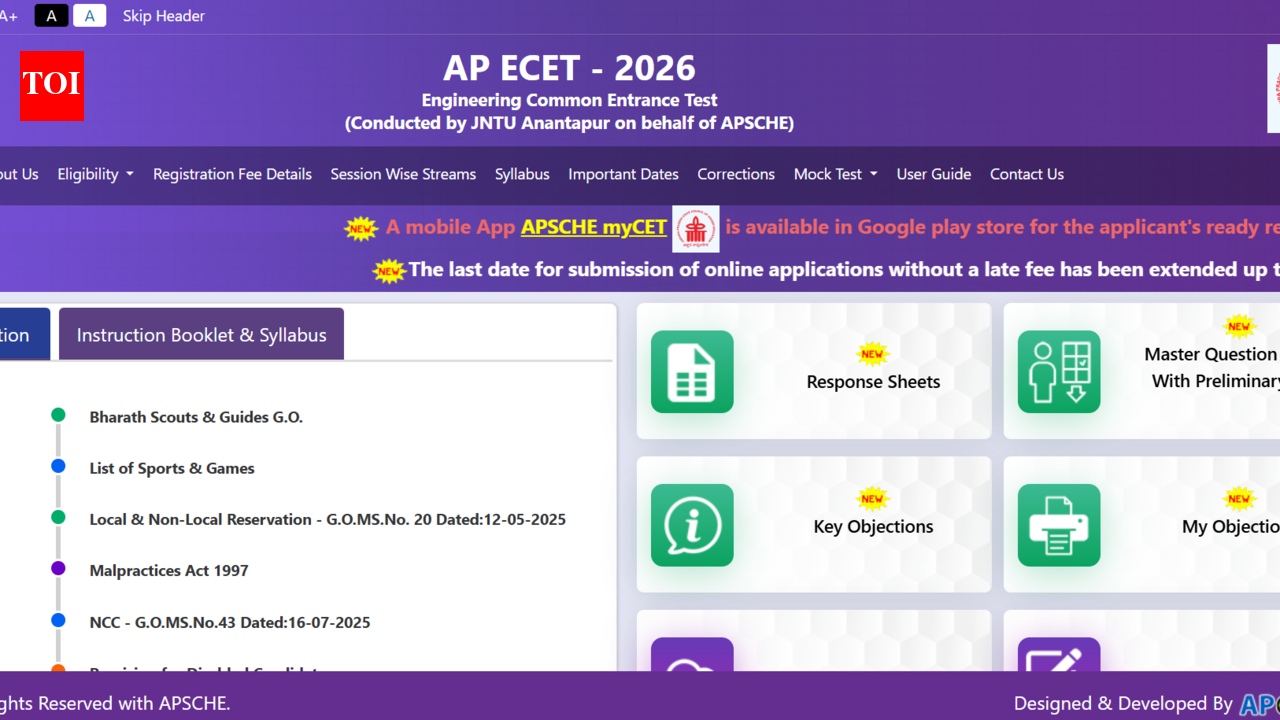Image resolution: width=1280 pixels, height=720 pixels.
Task: Expand the Eligibility dropdown menu
Action: click(x=95, y=174)
